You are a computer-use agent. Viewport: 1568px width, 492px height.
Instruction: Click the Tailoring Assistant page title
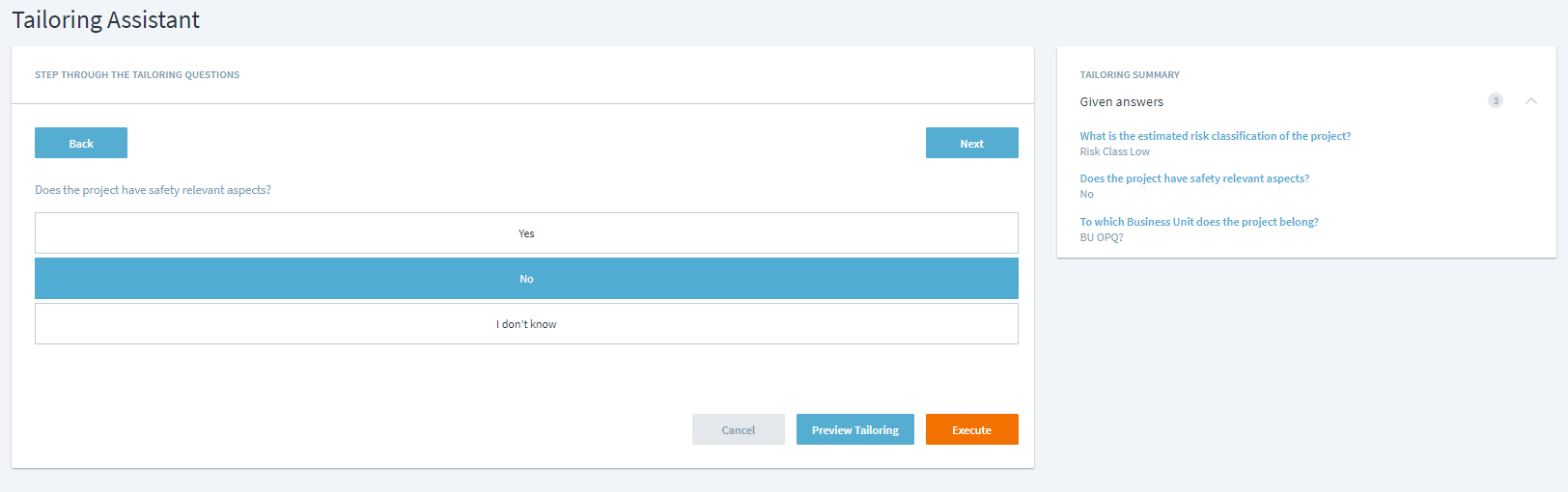106,20
